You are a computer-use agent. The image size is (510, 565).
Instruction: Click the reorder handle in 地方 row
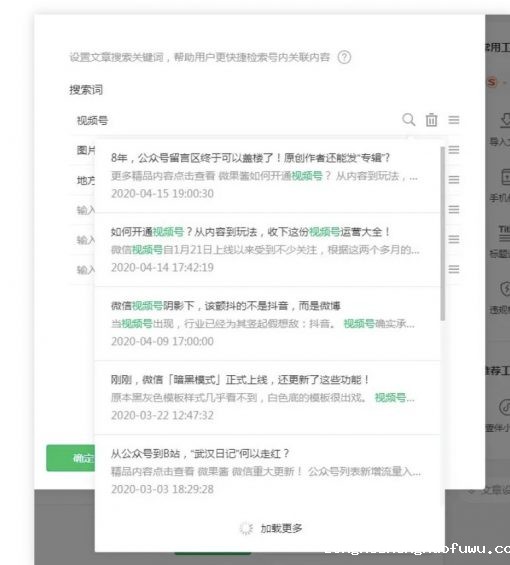(454, 179)
